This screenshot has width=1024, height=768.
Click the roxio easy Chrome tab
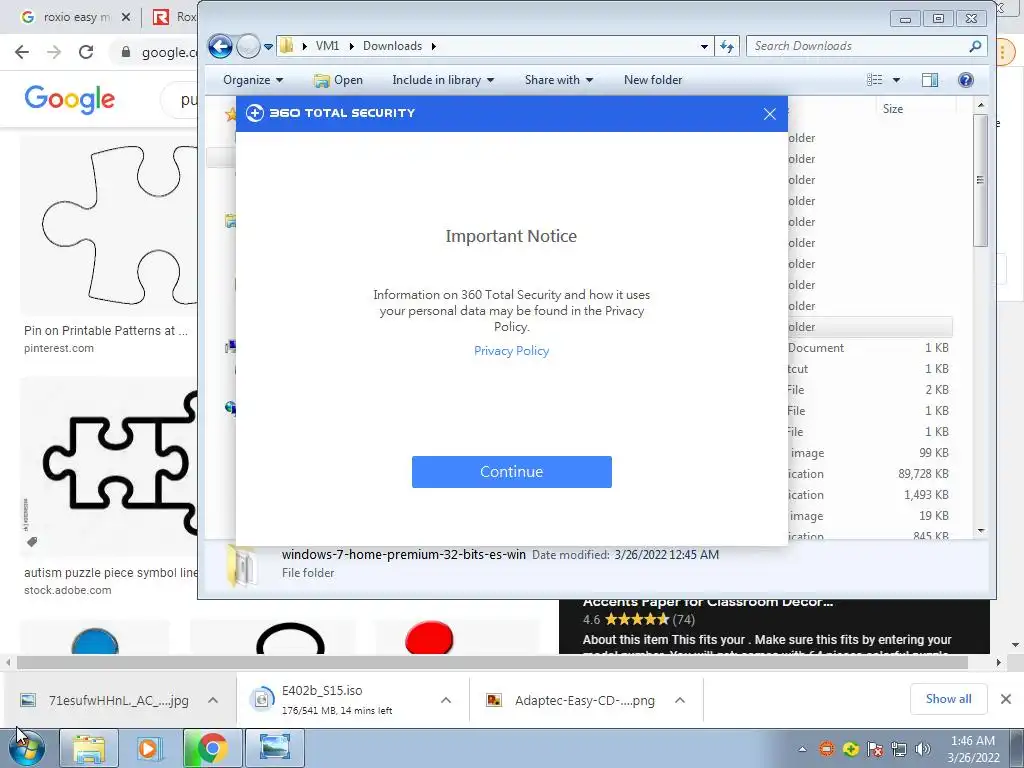75,17
